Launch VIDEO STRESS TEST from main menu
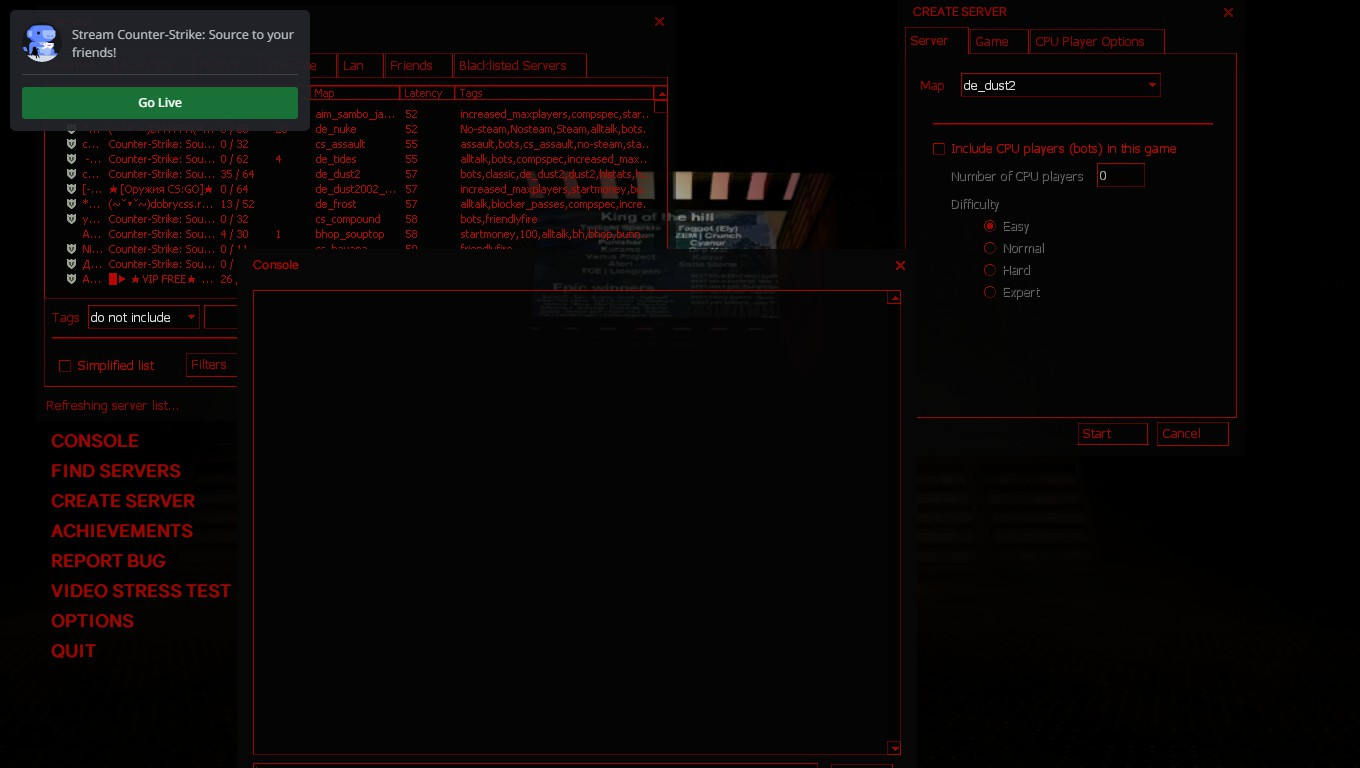Viewport: 1360px width, 768px height. [x=141, y=591]
